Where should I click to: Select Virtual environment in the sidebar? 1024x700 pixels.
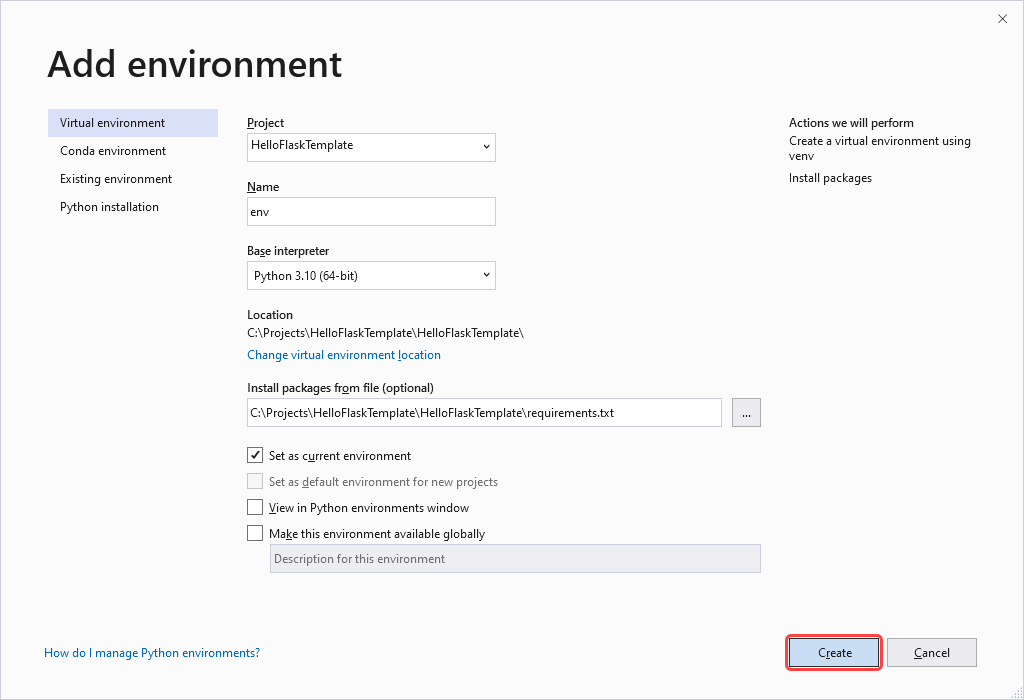pos(110,122)
